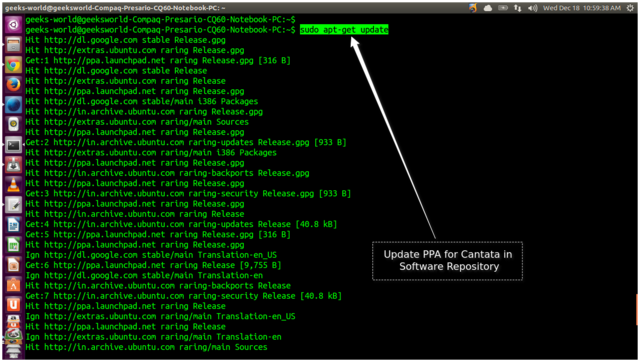Launch LibreOffice Impress from the dock
The image size is (640, 362).
point(13,265)
